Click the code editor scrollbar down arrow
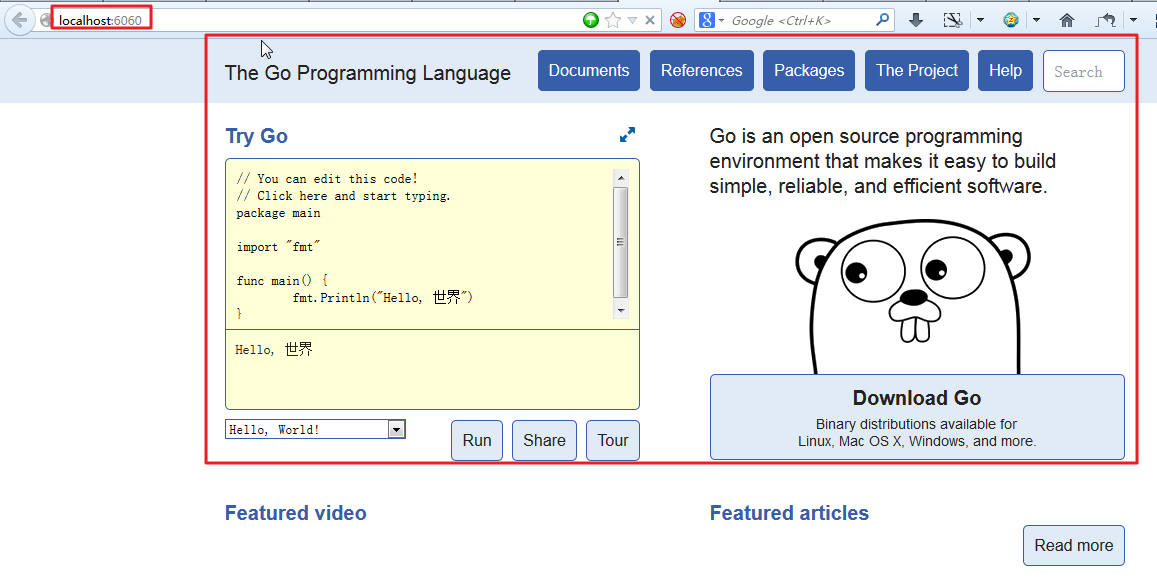Viewport: 1157px width, 587px height. point(621,311)
